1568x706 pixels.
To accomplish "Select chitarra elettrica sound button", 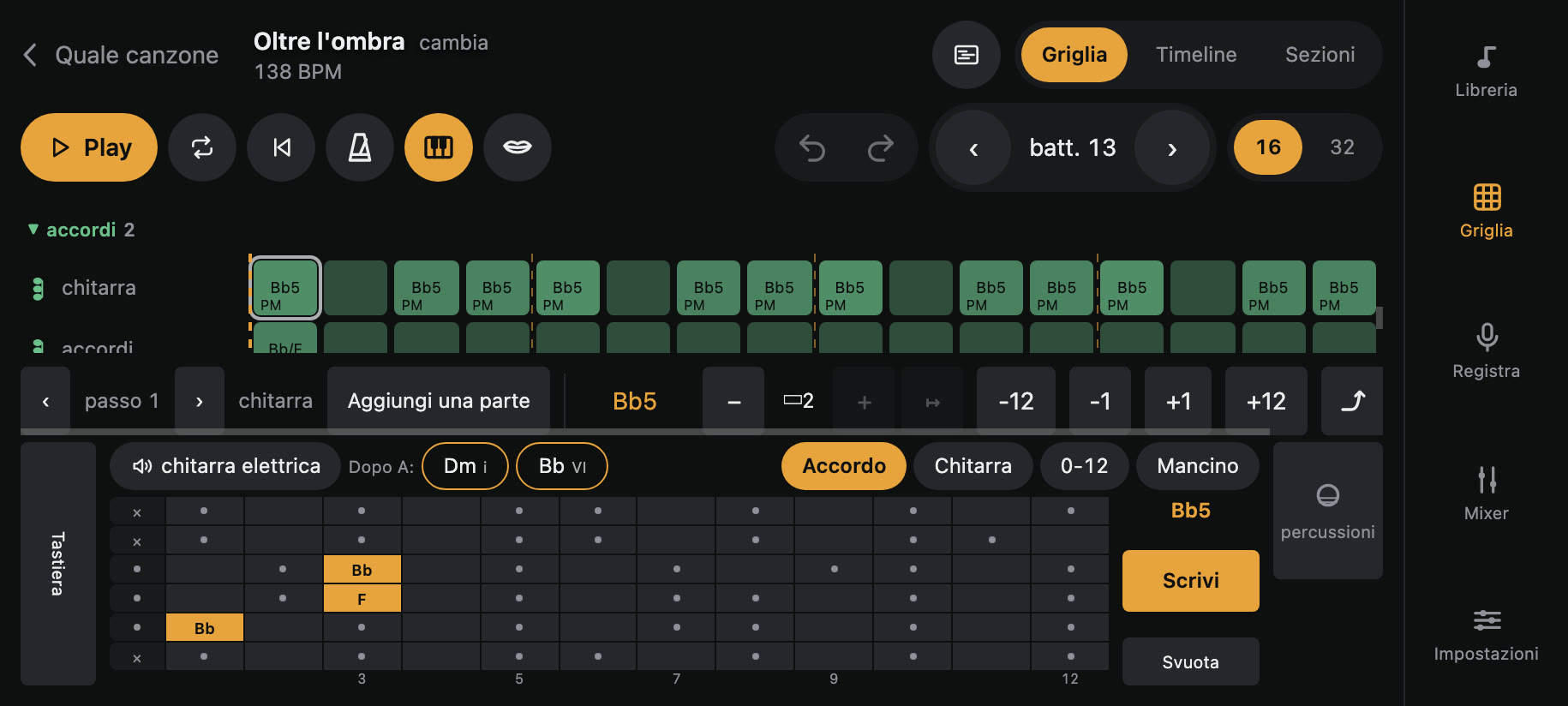I will click(x=225, y=466).
